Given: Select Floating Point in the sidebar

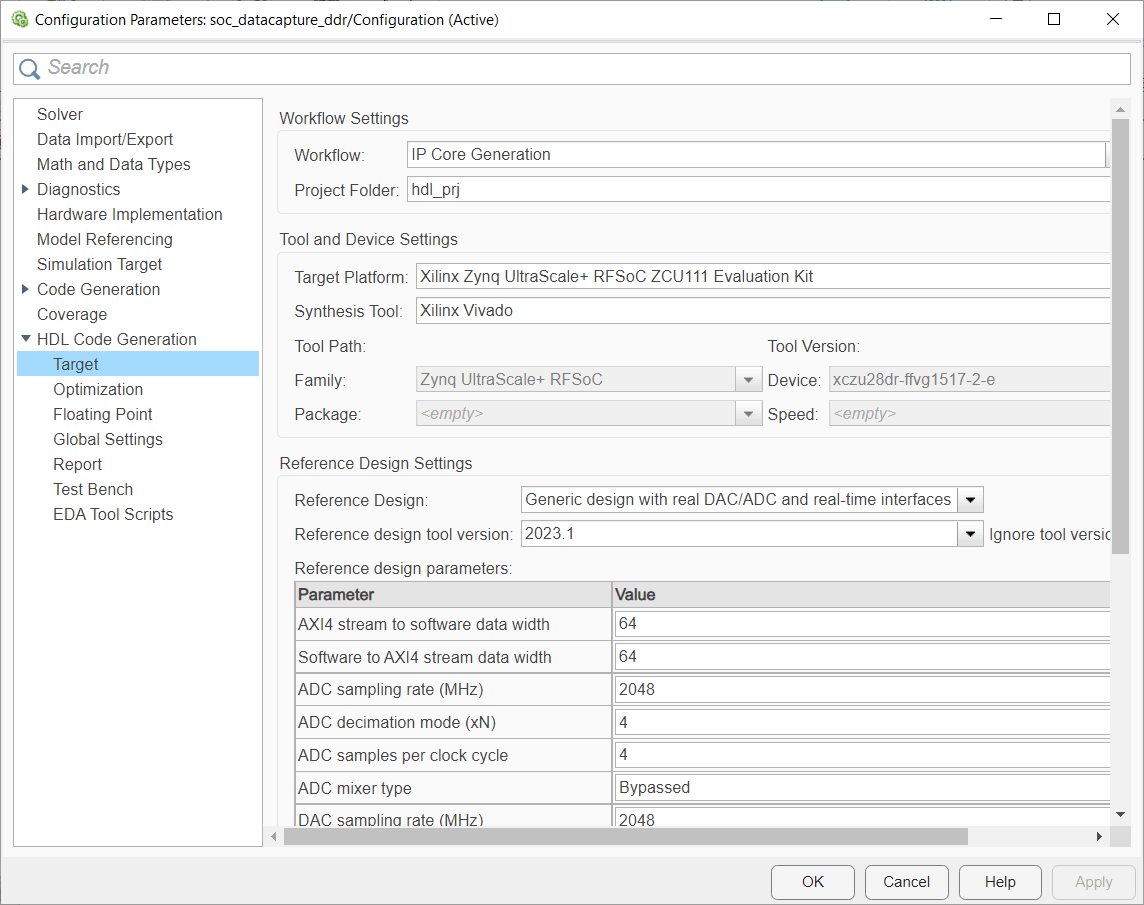Looking at the screenshot, I should pyautogui.click(x=103, y=414).
